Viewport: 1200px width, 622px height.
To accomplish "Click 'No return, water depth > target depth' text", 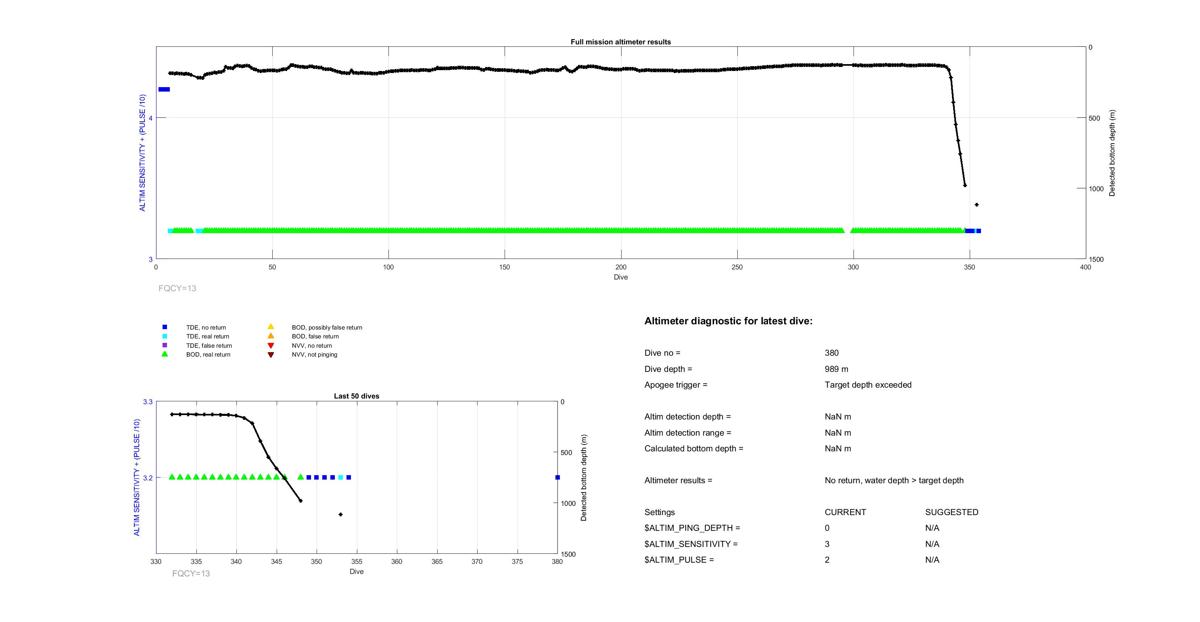I will click(x=894, y=480).
